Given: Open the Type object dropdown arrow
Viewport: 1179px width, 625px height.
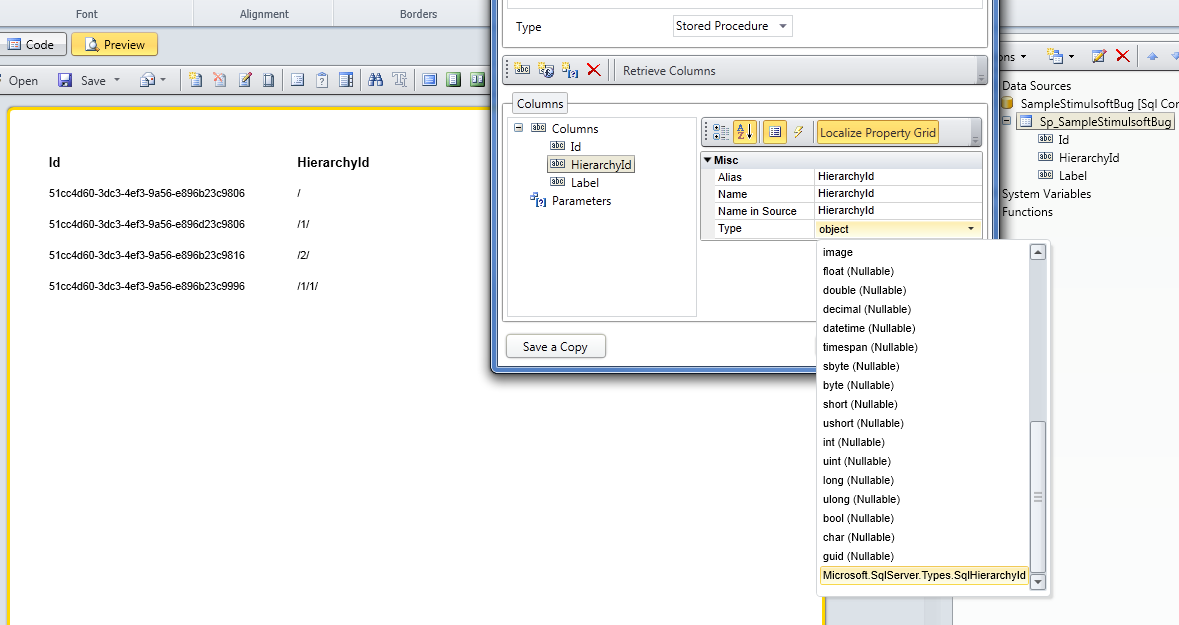Looking at the screenshot, I should click(971, 229).
